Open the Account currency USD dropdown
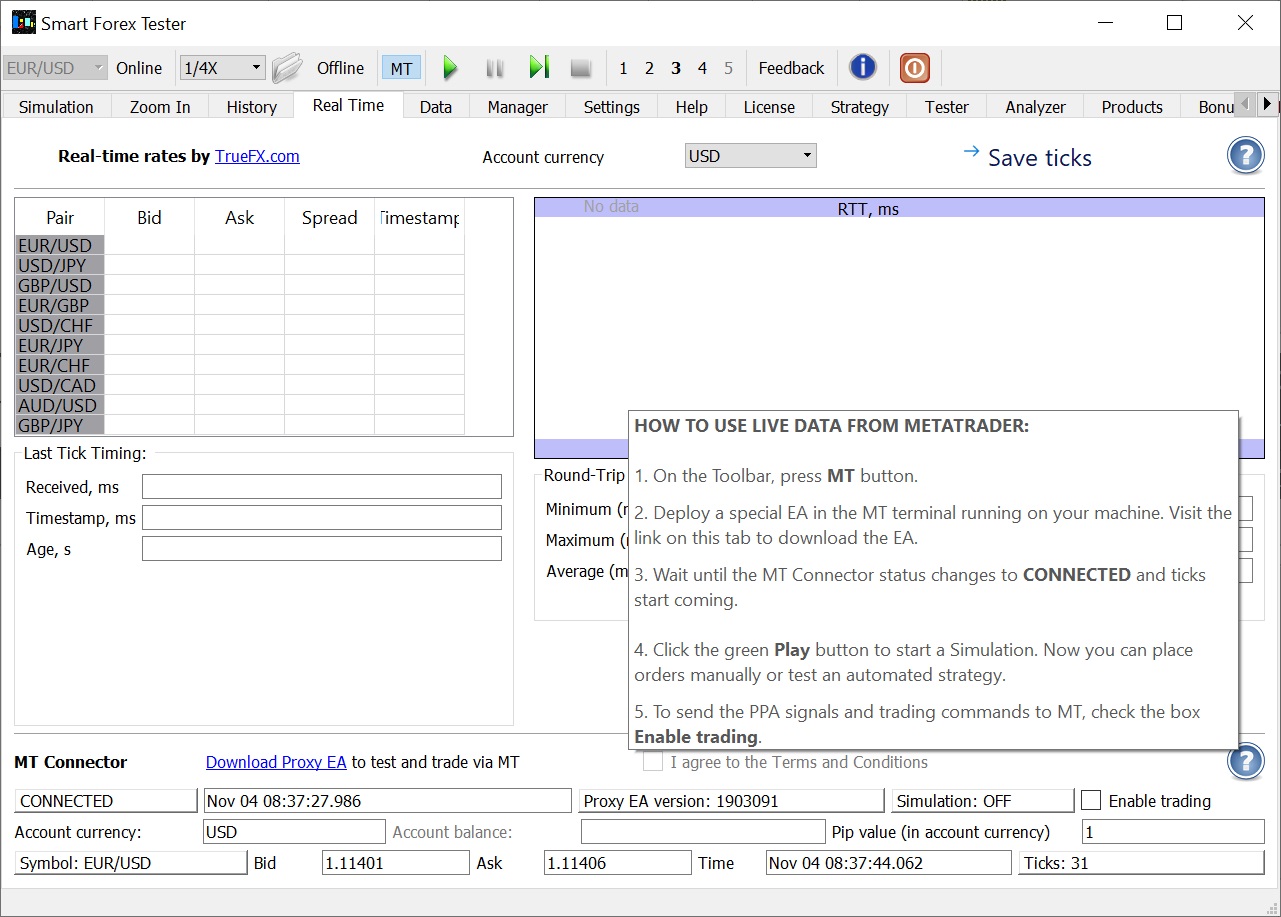 click(751, 156)
